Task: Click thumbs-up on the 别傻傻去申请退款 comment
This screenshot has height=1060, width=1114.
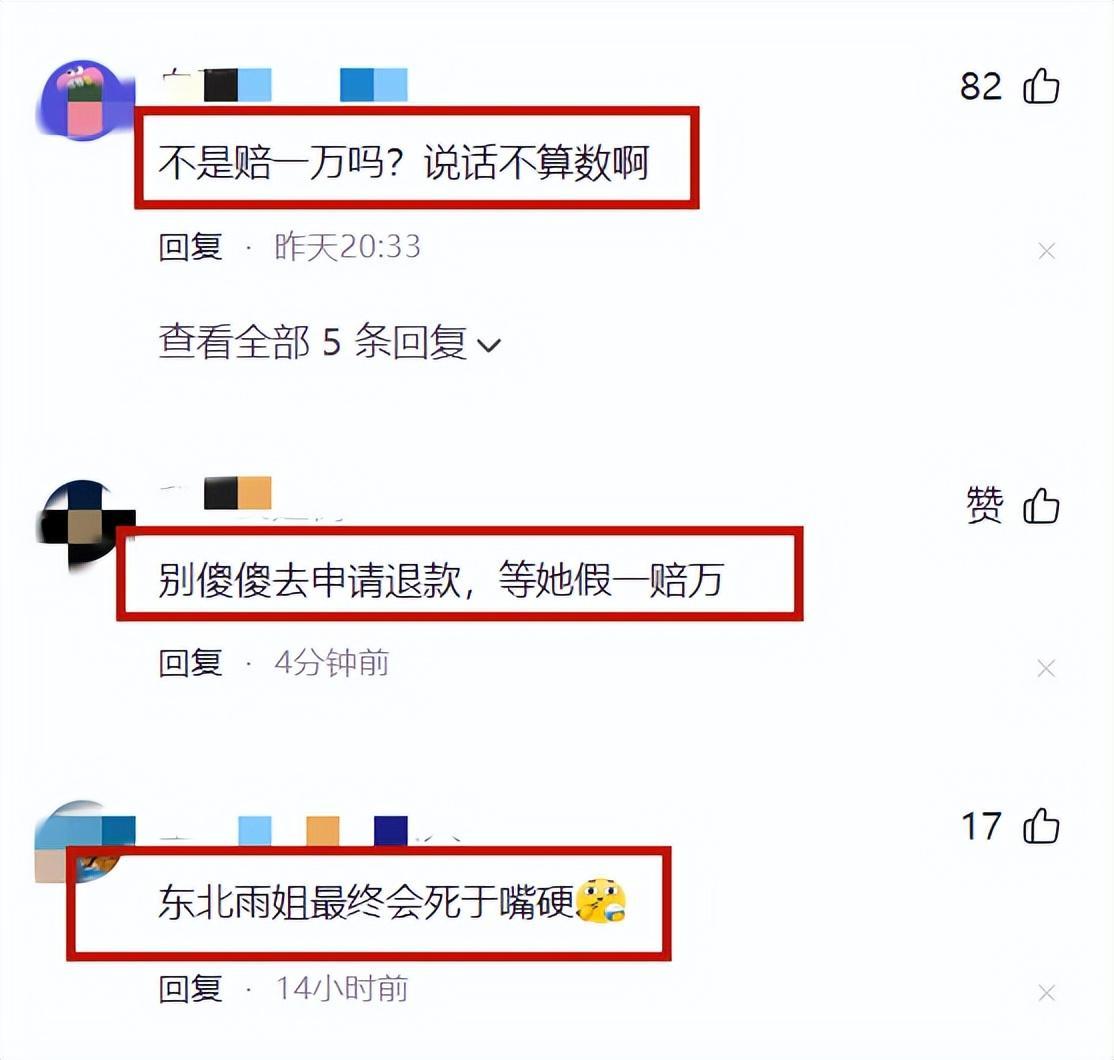Action: click(x=1041, y=506)
